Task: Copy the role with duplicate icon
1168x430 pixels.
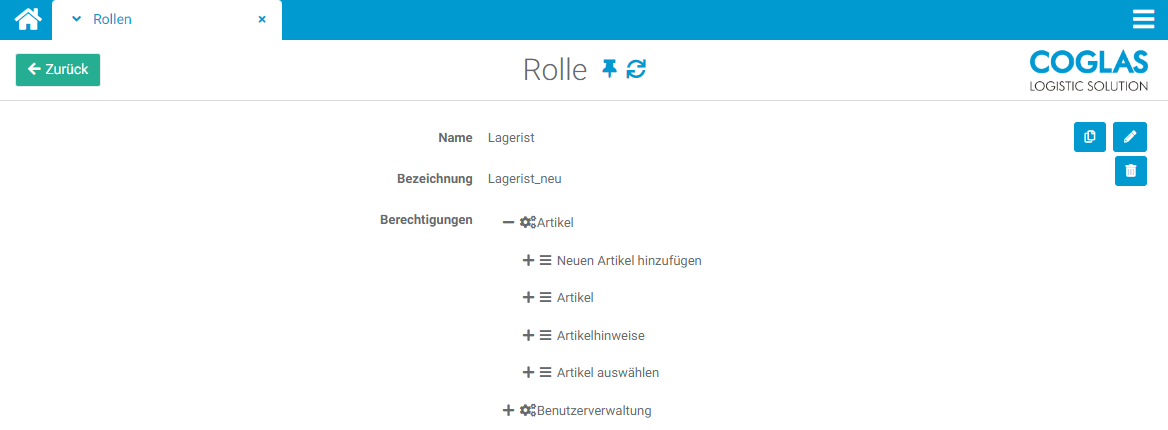Action: [1090, 137]
